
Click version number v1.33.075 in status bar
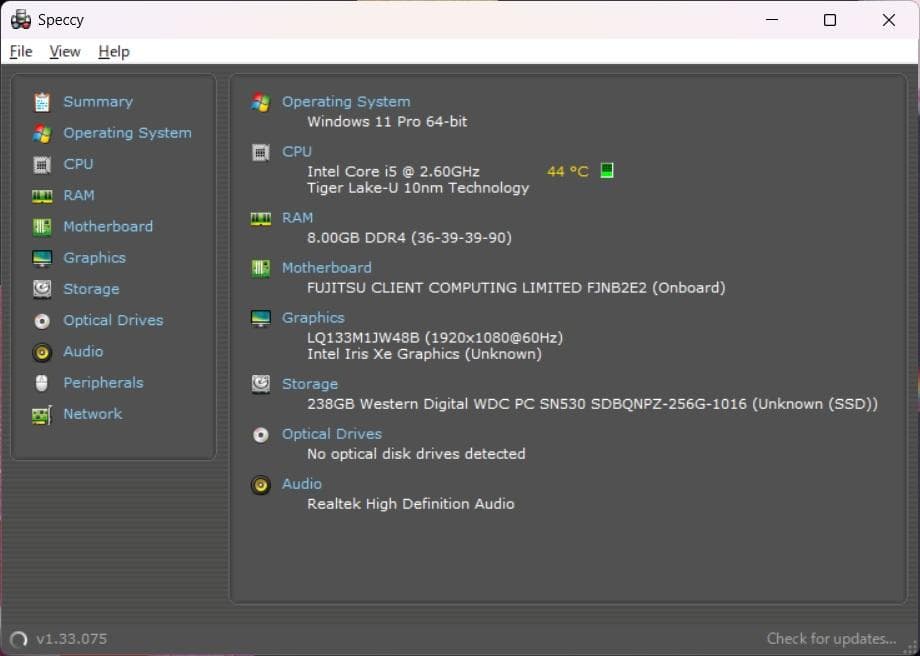(72, 639)
